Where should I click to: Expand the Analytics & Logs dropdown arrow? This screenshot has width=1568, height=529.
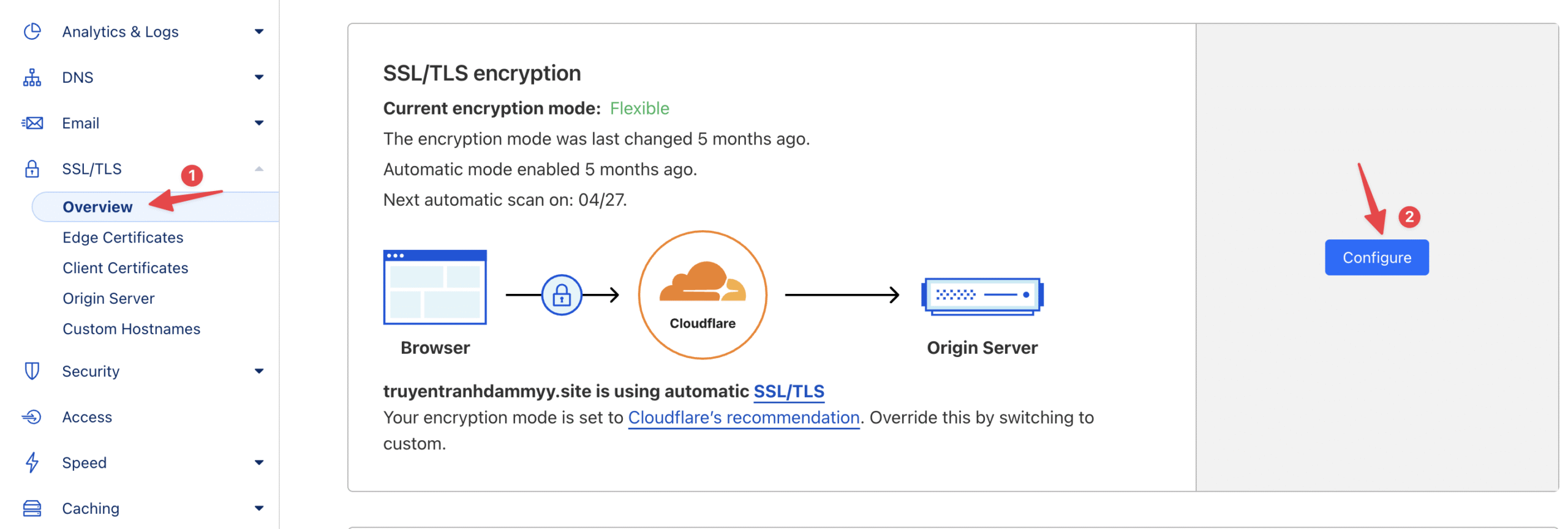(x=259, y=31)
